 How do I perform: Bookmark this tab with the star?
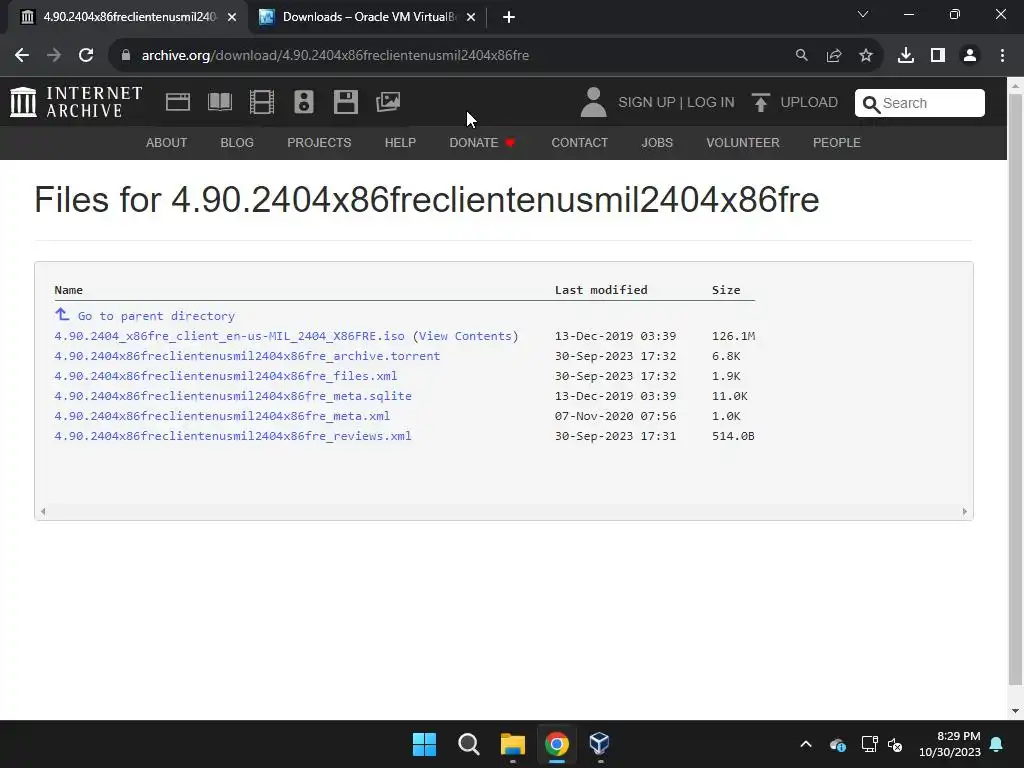[866, 56]
